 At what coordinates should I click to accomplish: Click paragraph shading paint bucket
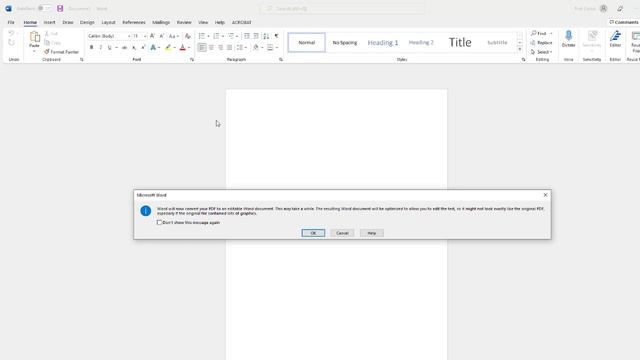tap(256, 48)
